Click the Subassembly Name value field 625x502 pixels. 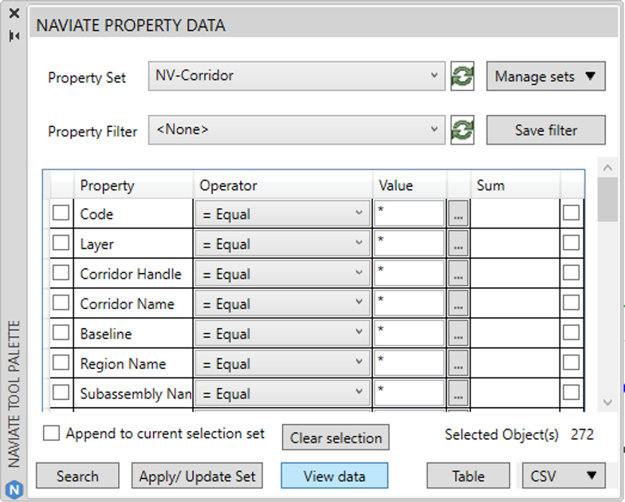click(409, 393)
